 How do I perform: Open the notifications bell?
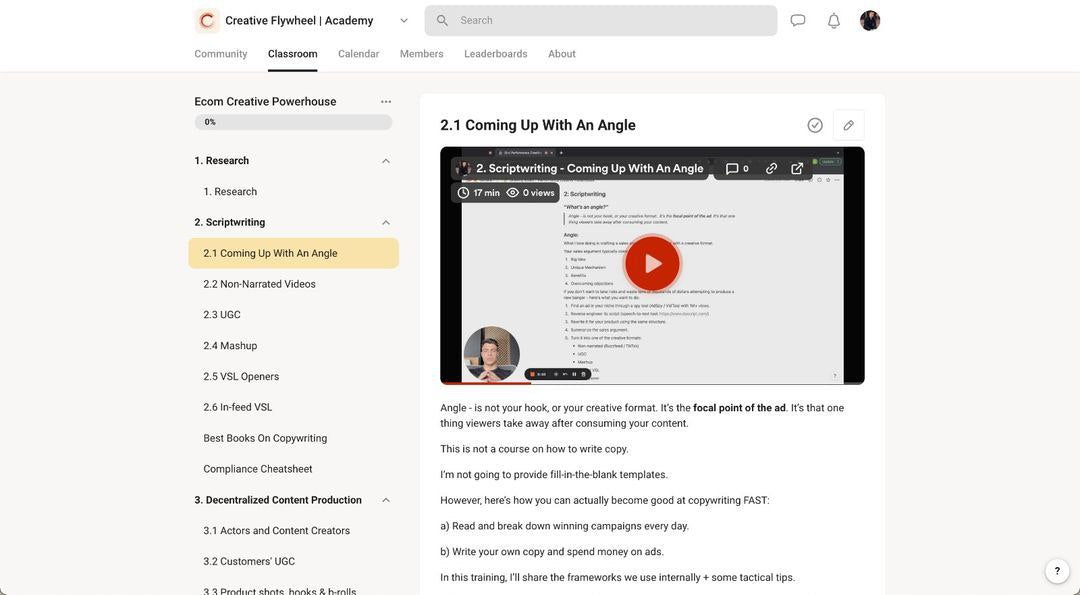(834, 20)
